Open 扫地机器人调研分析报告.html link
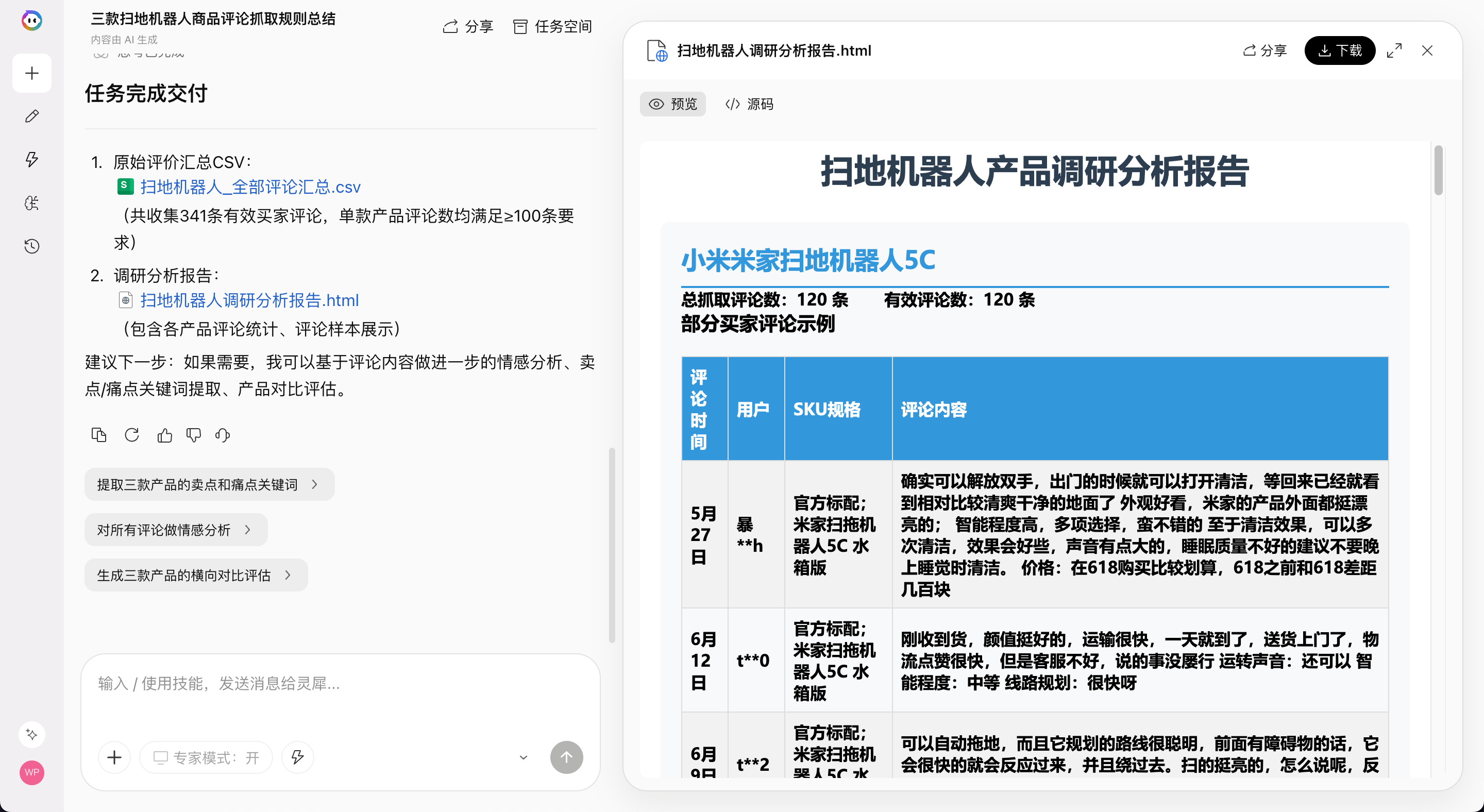 click(249, 300)
